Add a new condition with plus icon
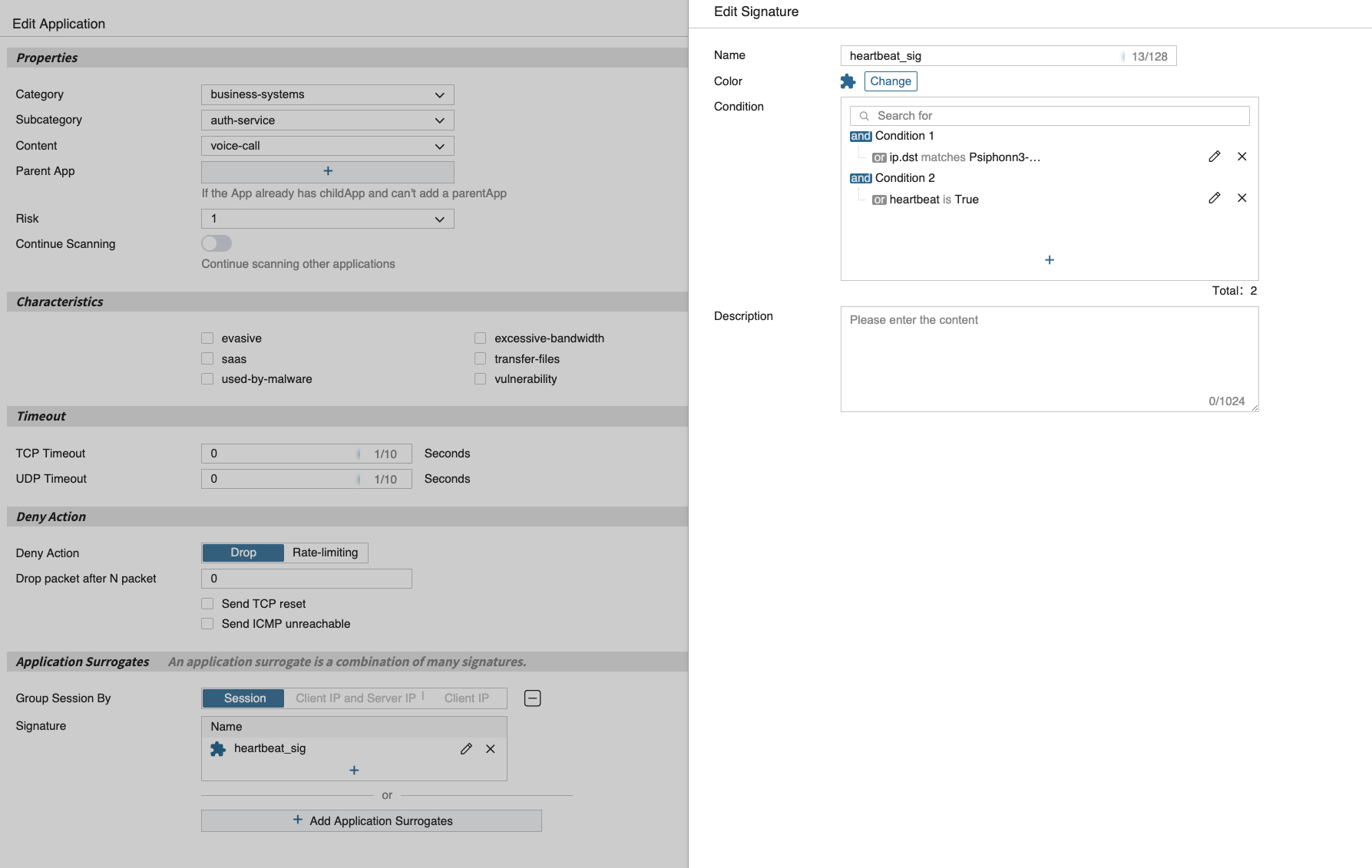The image size is (1372, 868). pos(1050,260)
